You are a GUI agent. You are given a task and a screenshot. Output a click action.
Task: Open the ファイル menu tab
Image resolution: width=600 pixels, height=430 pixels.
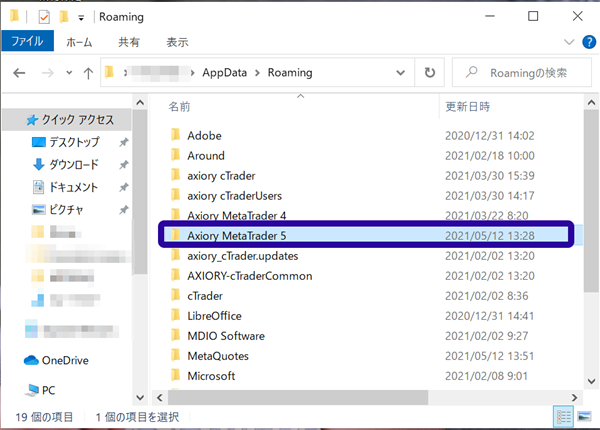[28, 41]
